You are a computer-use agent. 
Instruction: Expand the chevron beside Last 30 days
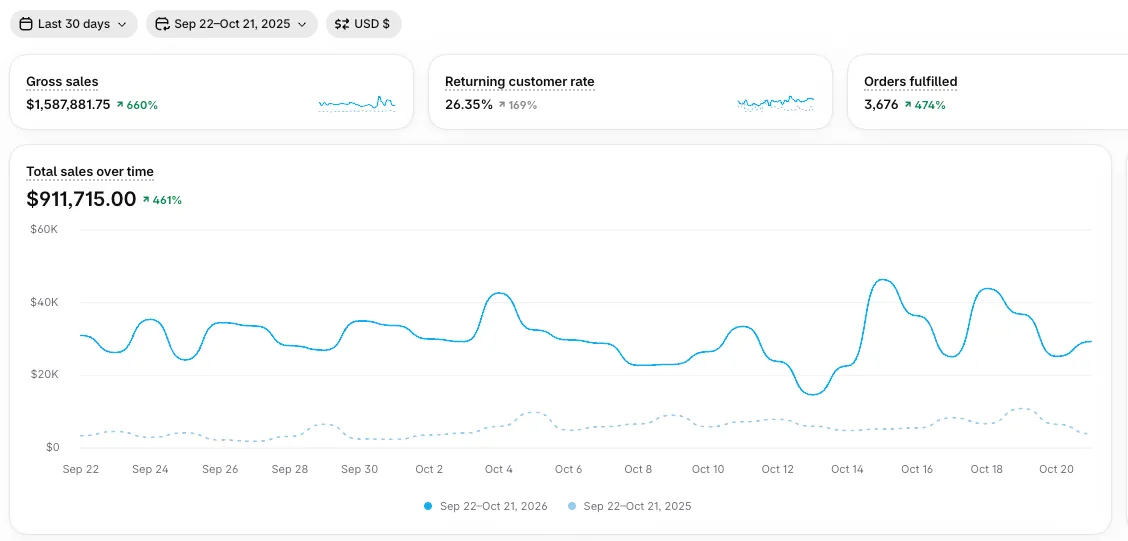[122, 24]
